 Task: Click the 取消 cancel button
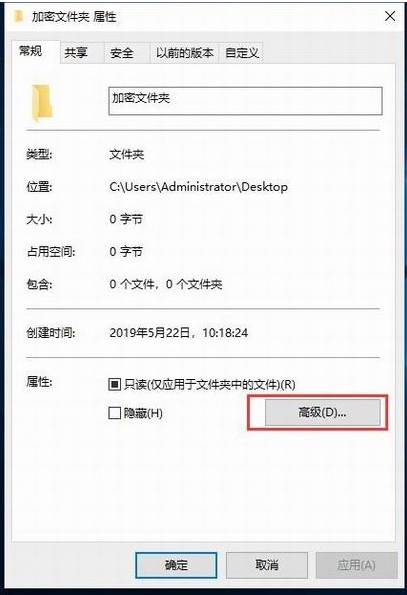click(267, 565)
